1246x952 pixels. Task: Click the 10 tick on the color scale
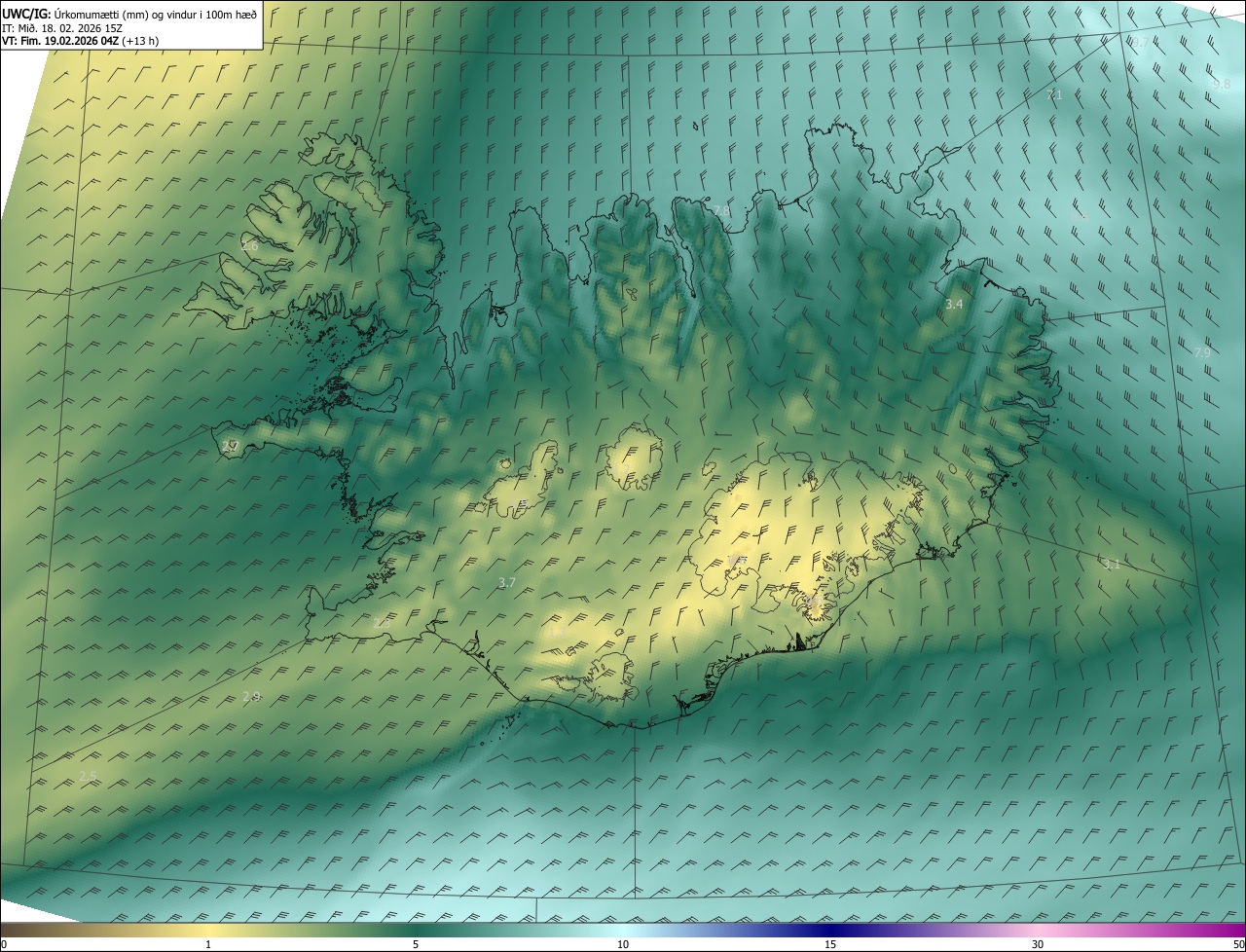coord(623,944)
